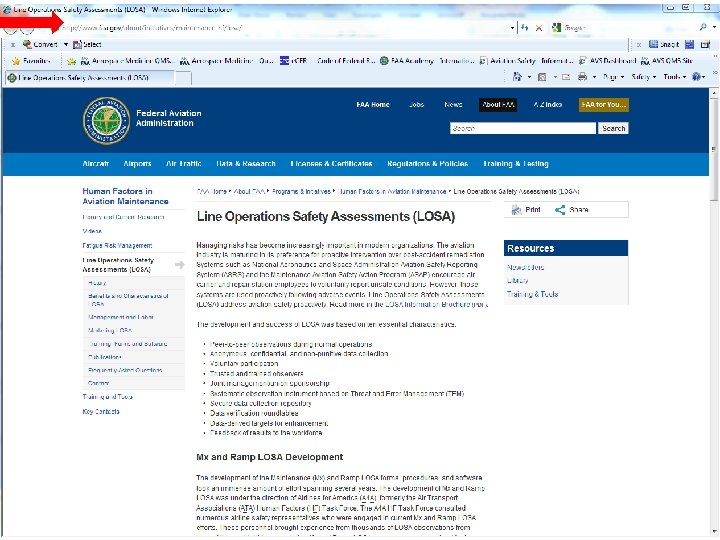The width and height of the screenshot is (720, 540).
Task: Click the red Stop loading icon
Action: click(x=539, y=28)
